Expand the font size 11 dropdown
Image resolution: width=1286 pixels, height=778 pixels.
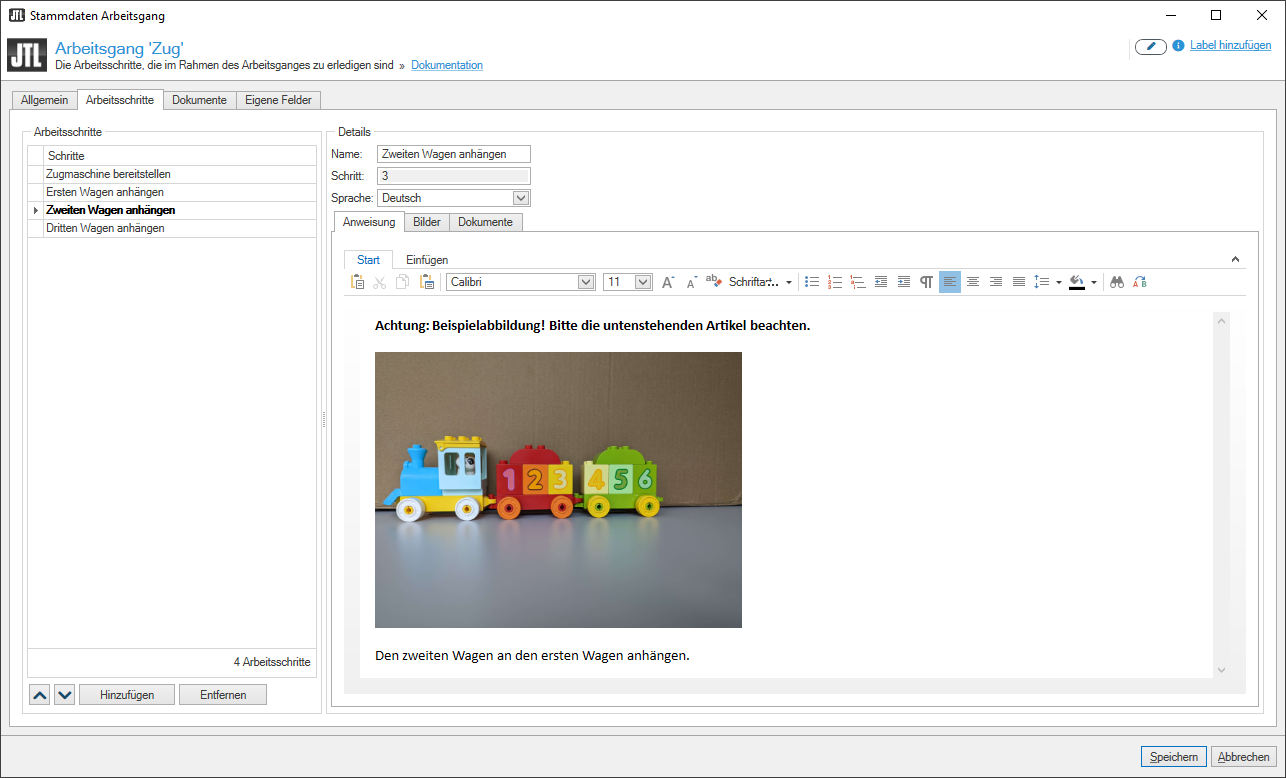(643, 282)
